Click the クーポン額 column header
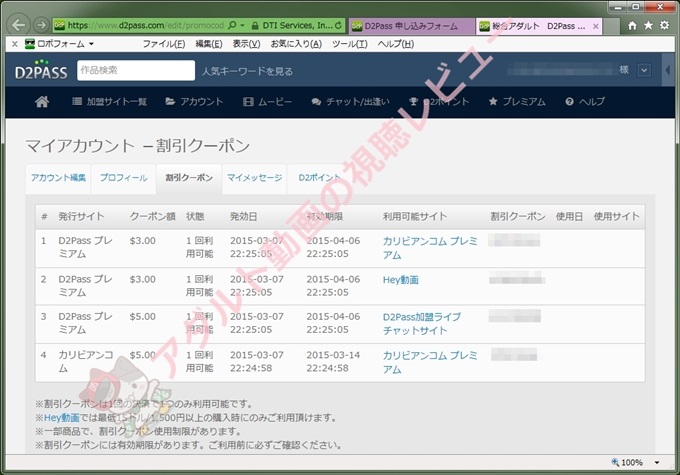 pyautogui.click(x=153, y=216)
